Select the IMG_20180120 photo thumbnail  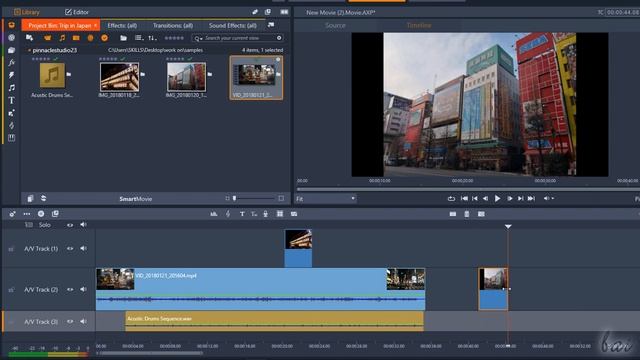187,77
